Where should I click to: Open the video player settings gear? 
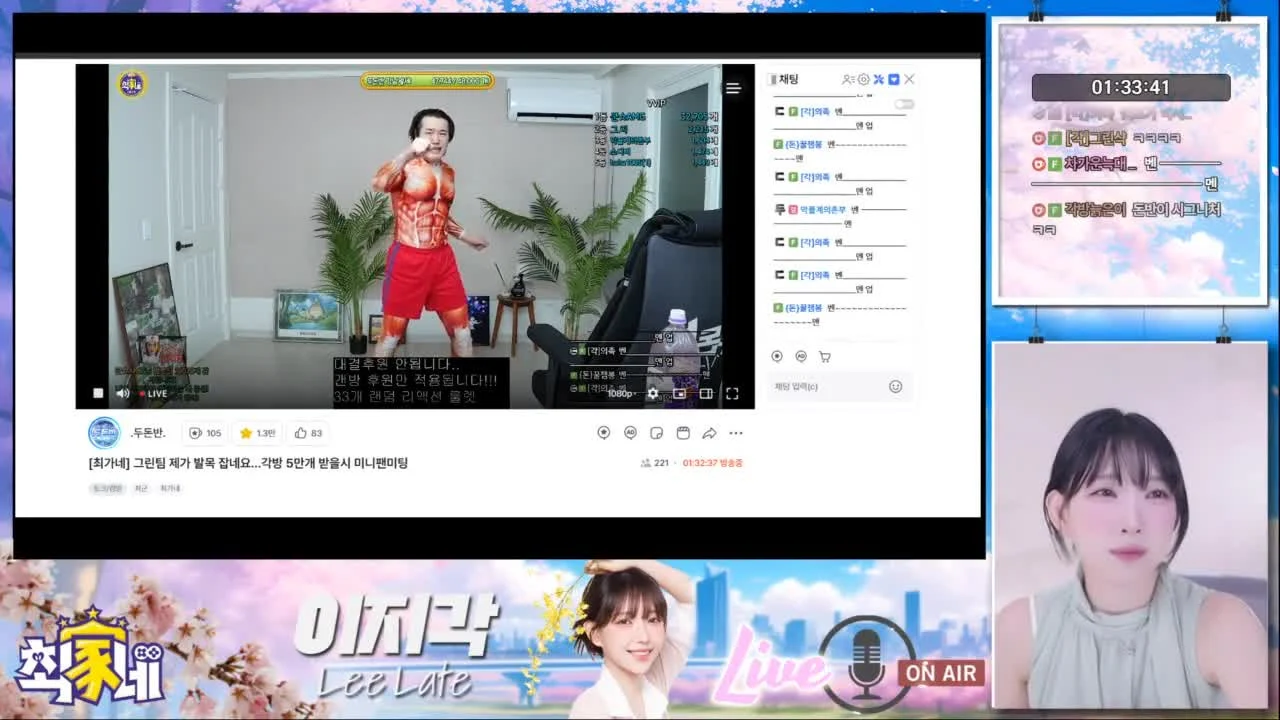coord(653,393)
